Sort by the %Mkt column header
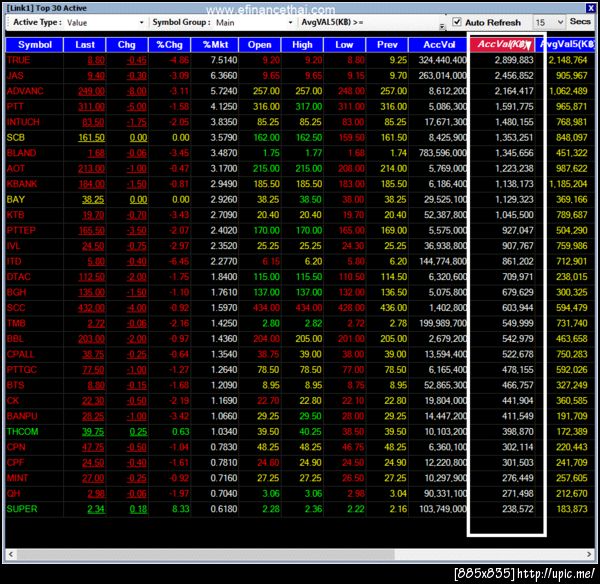 coord(215,45)
